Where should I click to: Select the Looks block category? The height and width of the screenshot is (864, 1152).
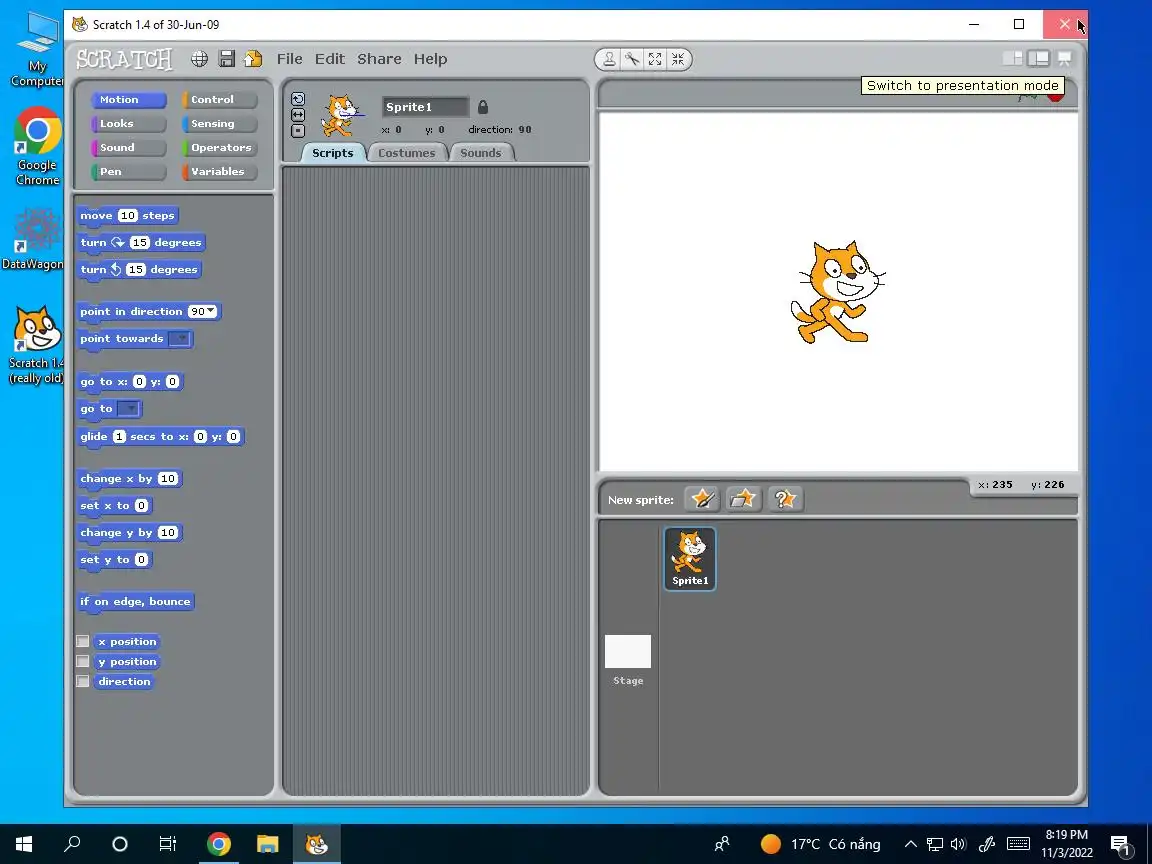click(129, 123)
